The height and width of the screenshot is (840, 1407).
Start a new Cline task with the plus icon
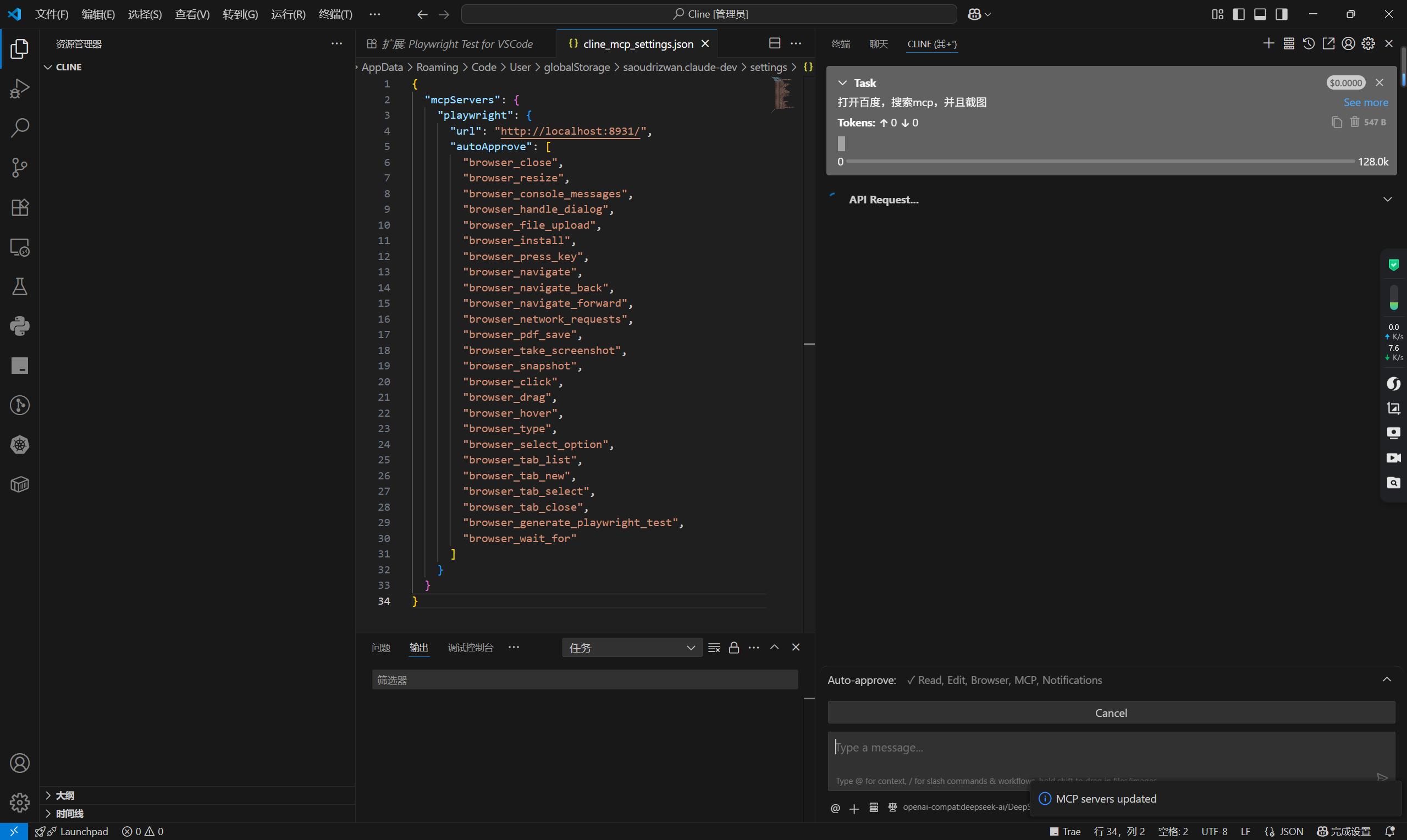coord(1268,43)
